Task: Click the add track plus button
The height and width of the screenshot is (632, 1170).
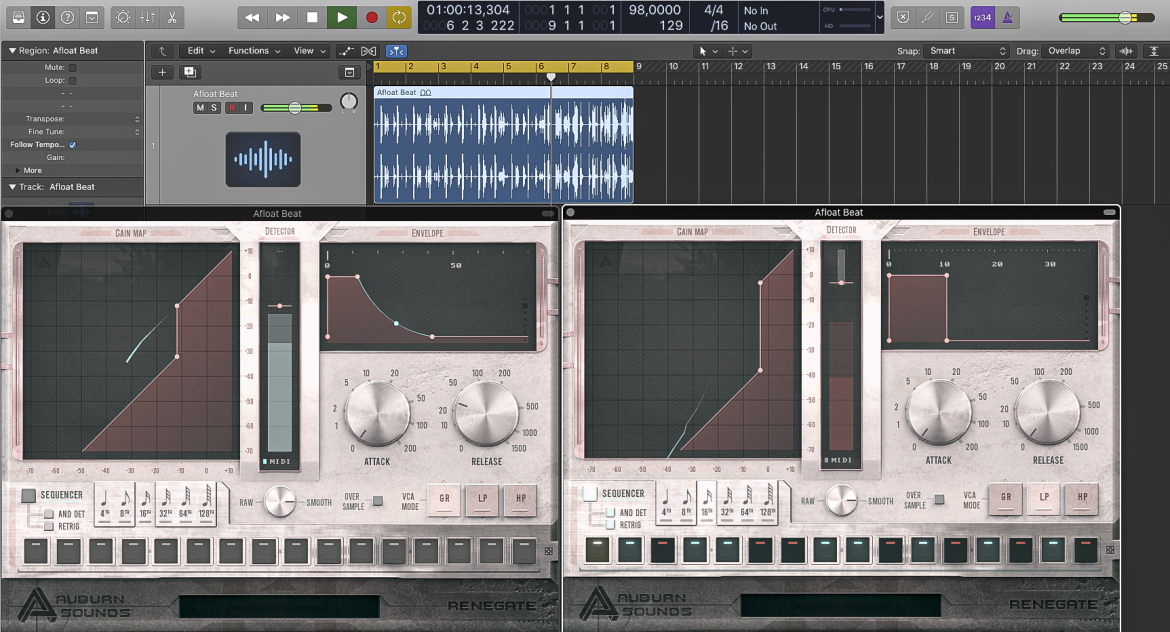Action: (x=162, y=72)
